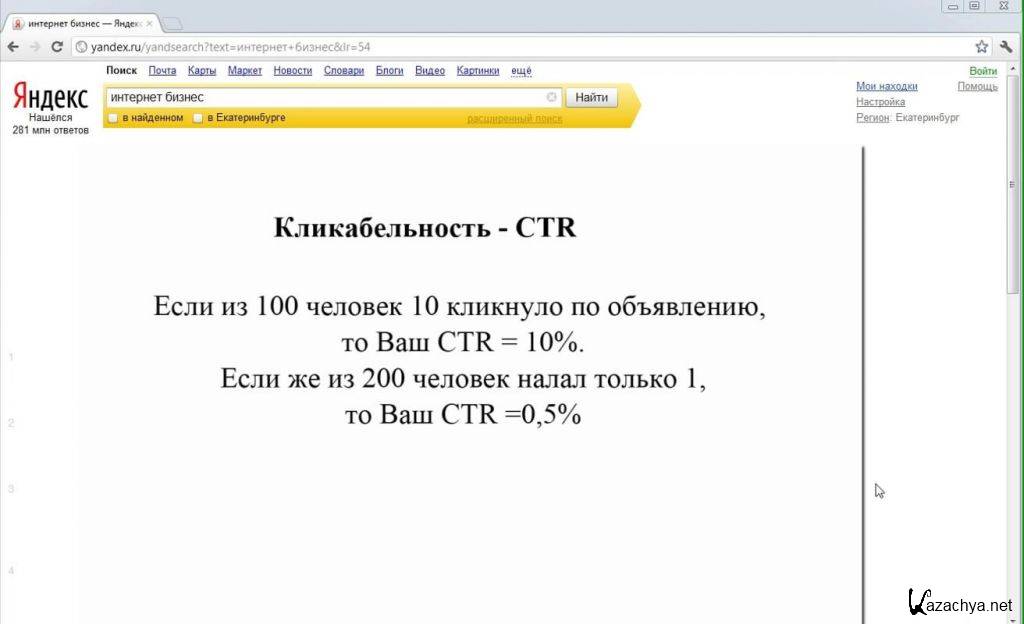Click the Яндекс logo
Image resolution: width=1024 pixels, height=624 pixels.
tap(50, 97)
